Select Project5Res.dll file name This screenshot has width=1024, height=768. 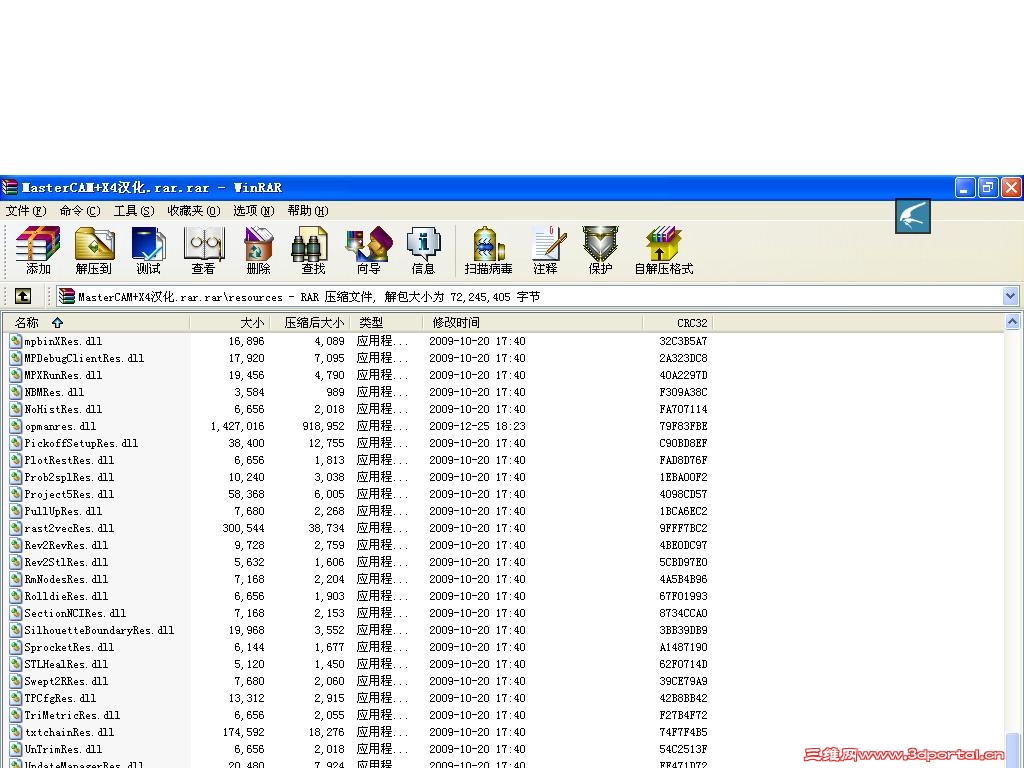click(69, 494)
